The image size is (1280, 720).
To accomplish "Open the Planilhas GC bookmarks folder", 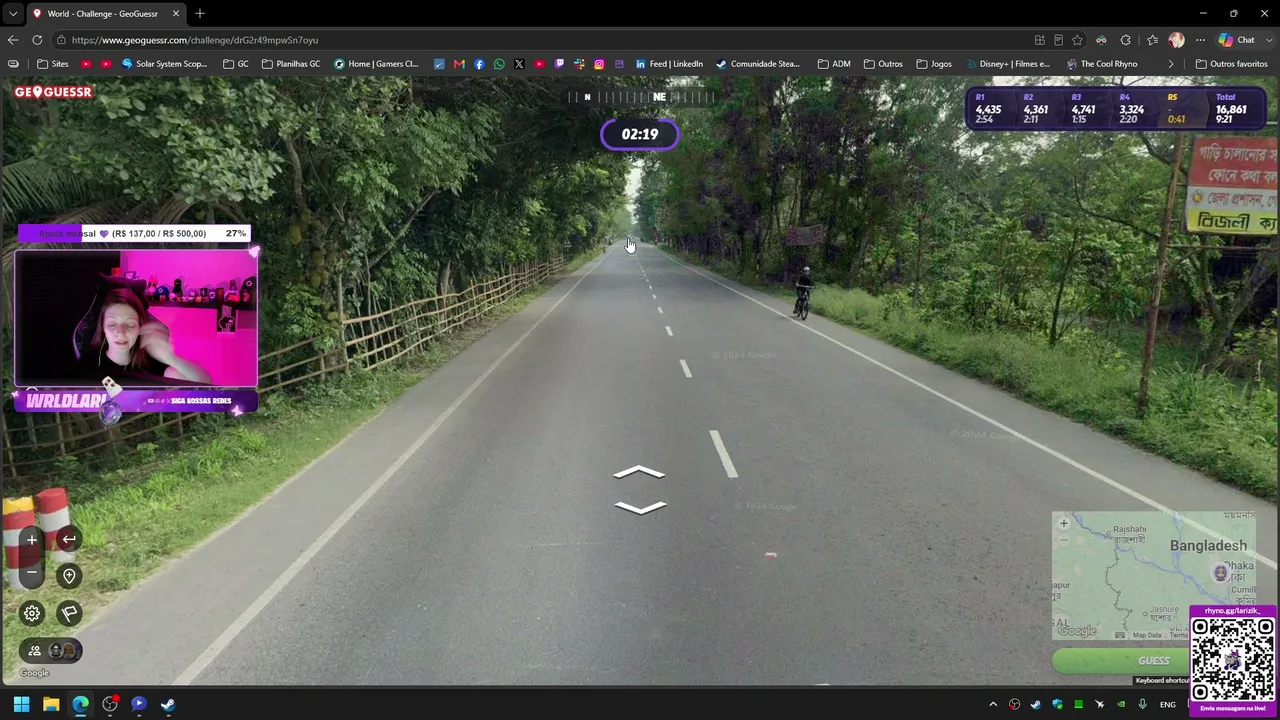I will (x=291, y=64).
